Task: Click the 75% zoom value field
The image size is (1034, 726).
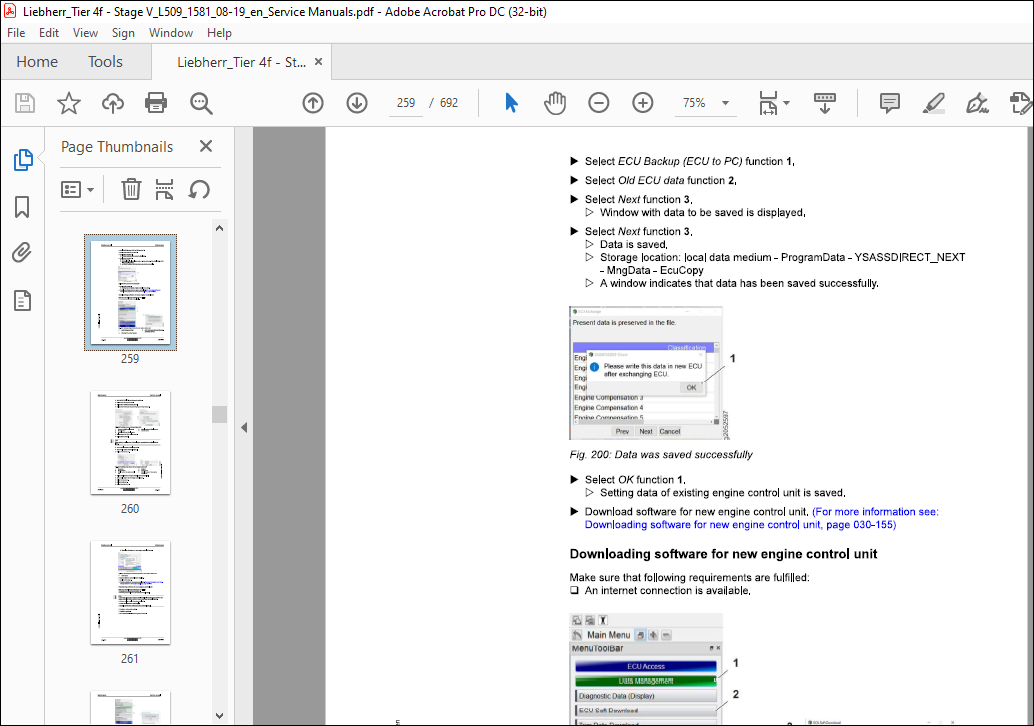Action: pos(694,103)
